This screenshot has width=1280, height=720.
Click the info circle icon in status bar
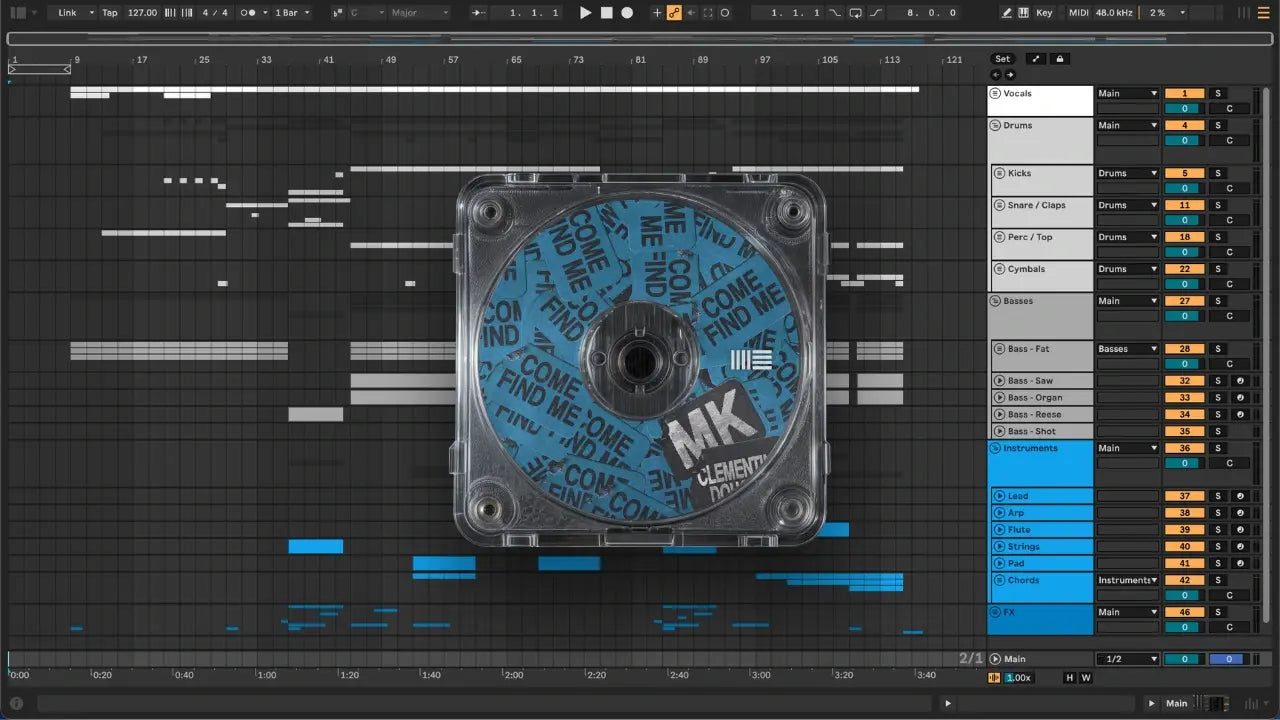point(16,703)
